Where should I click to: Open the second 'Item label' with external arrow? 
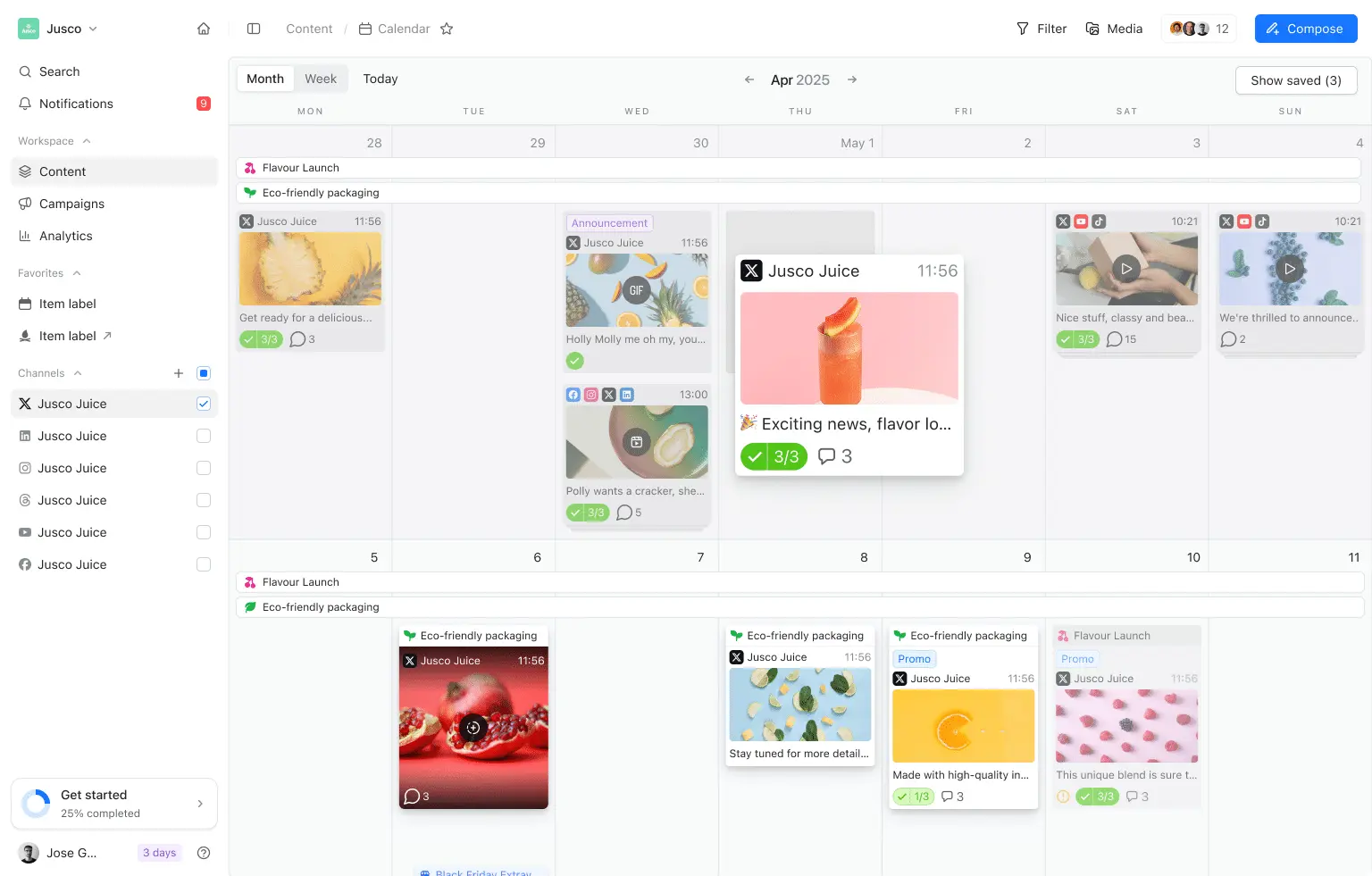pos(114,336)
